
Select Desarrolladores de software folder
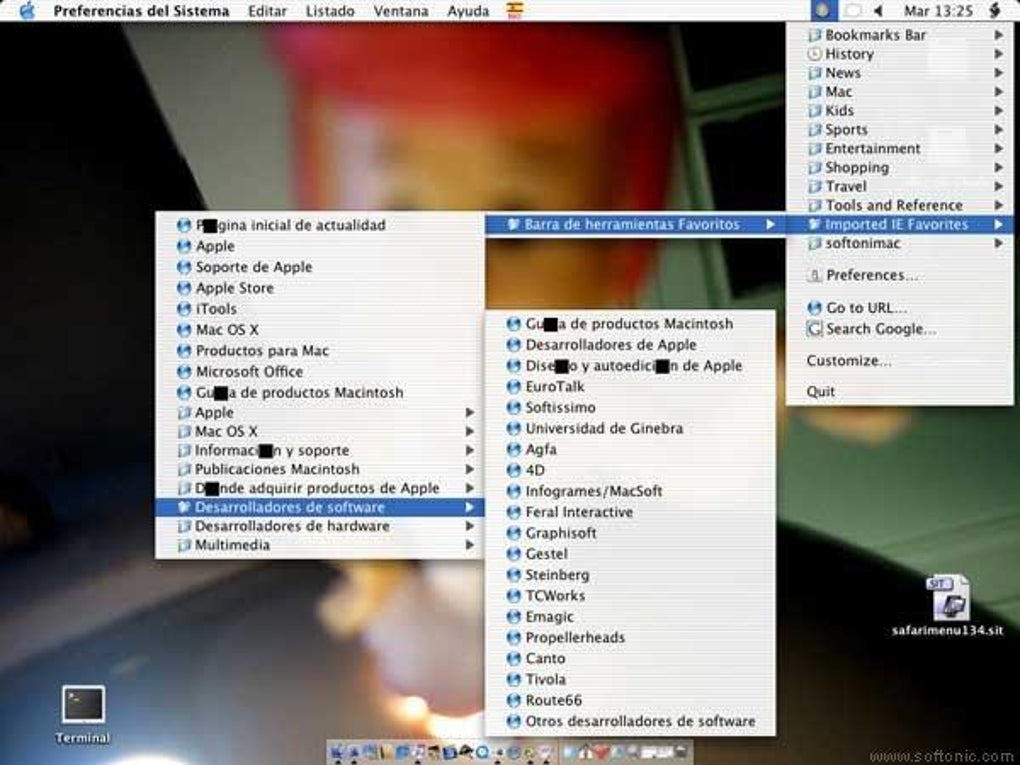[319, 507]
